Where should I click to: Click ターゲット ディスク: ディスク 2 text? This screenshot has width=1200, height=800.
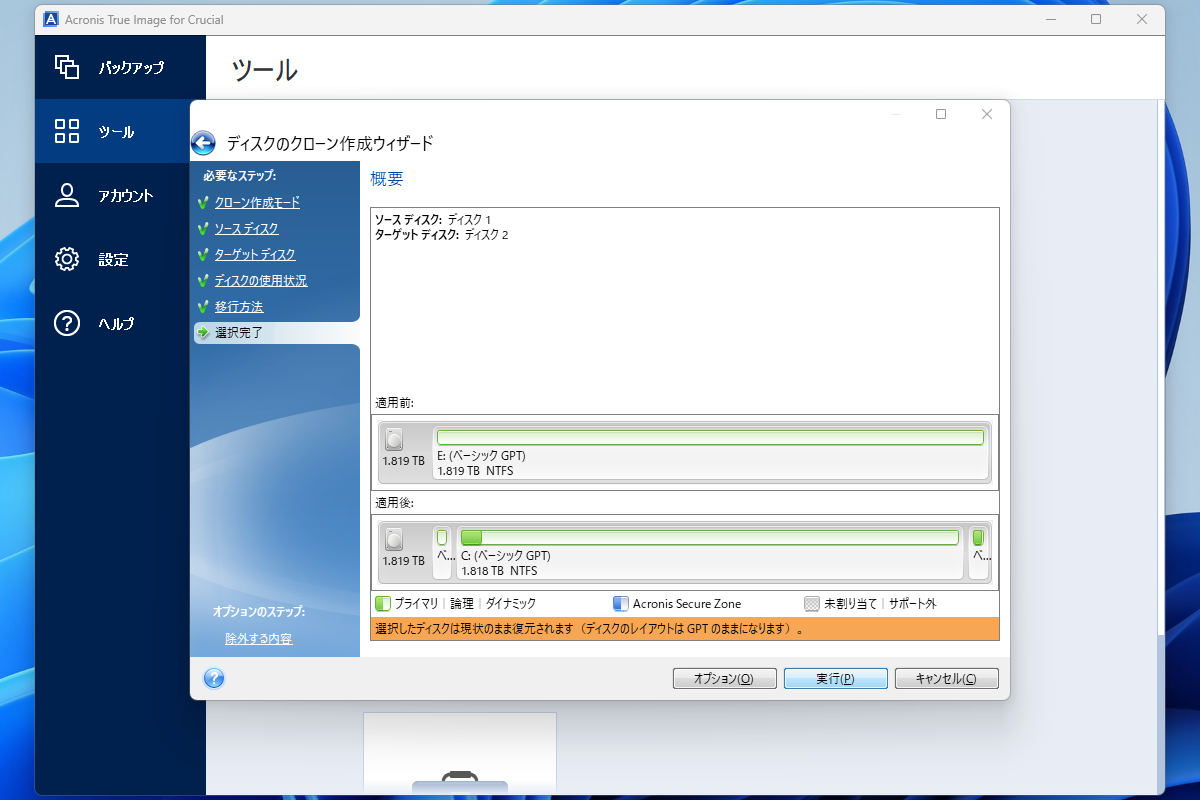pos(442,235)
